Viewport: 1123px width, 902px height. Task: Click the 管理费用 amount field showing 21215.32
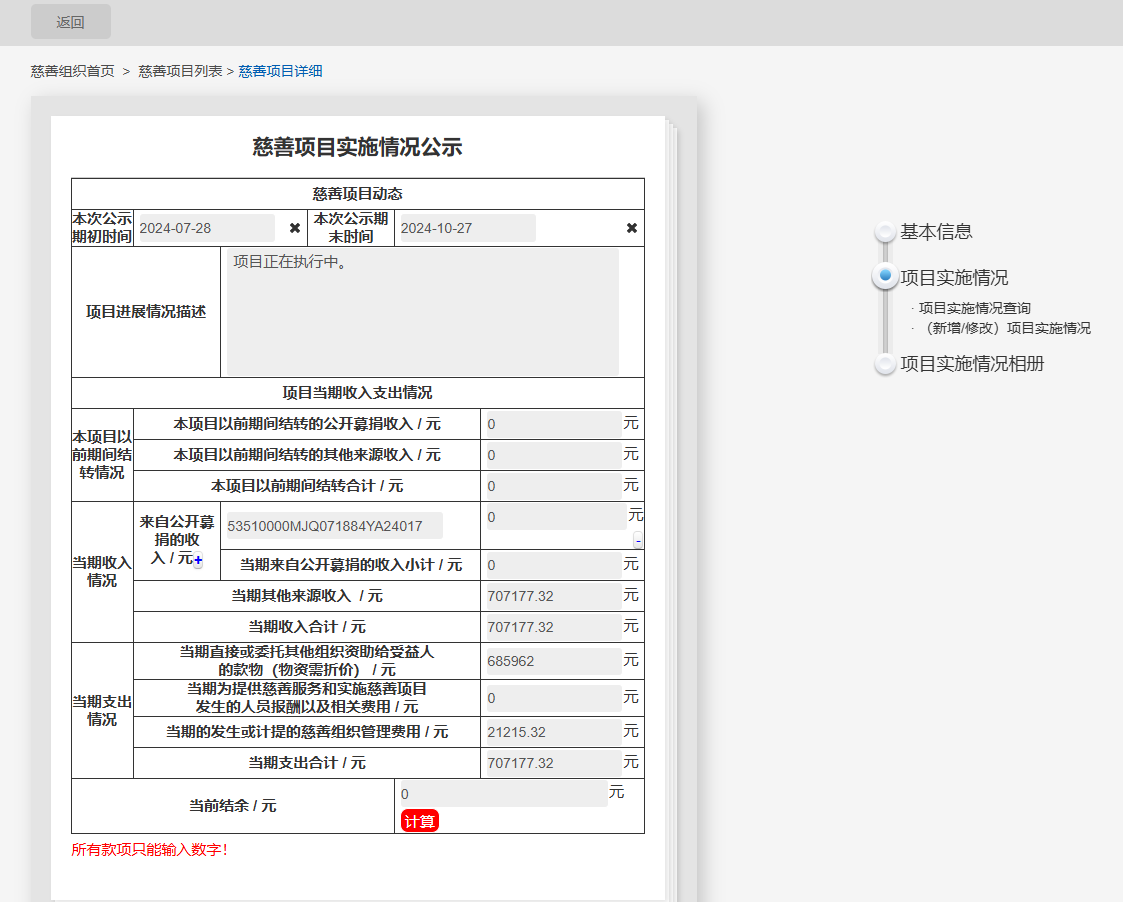(x=553, y=732)
